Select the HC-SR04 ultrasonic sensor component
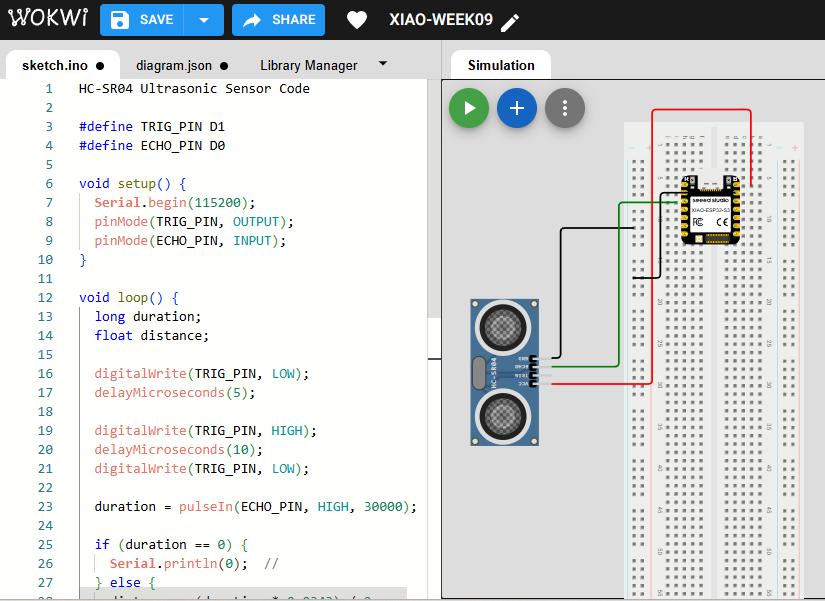 [x=504, y=372]
